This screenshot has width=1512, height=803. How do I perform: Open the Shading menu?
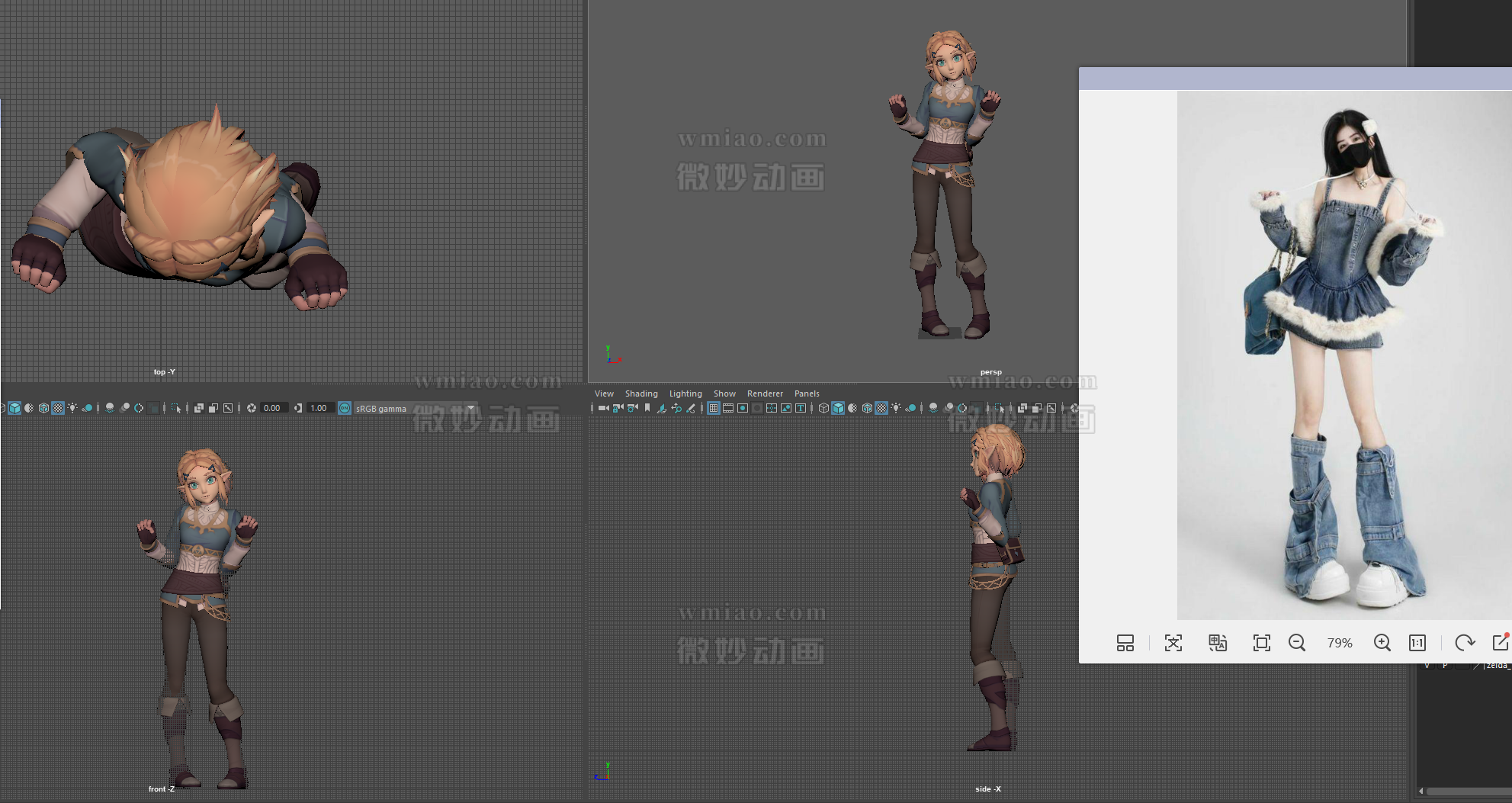(x=641, y=393)
